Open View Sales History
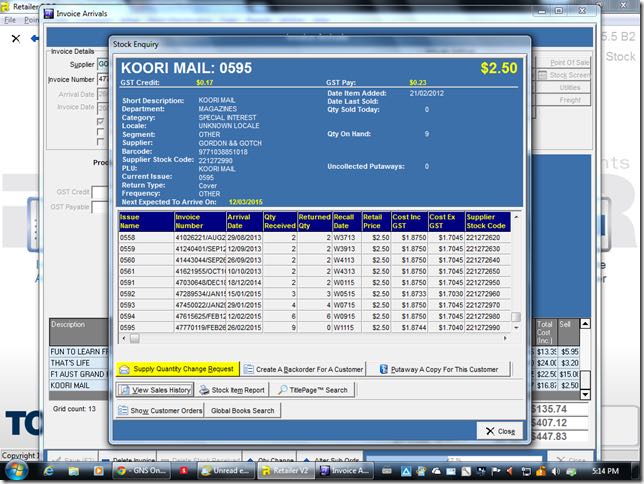Screen dimensions: 644x484 coord(155,390)
